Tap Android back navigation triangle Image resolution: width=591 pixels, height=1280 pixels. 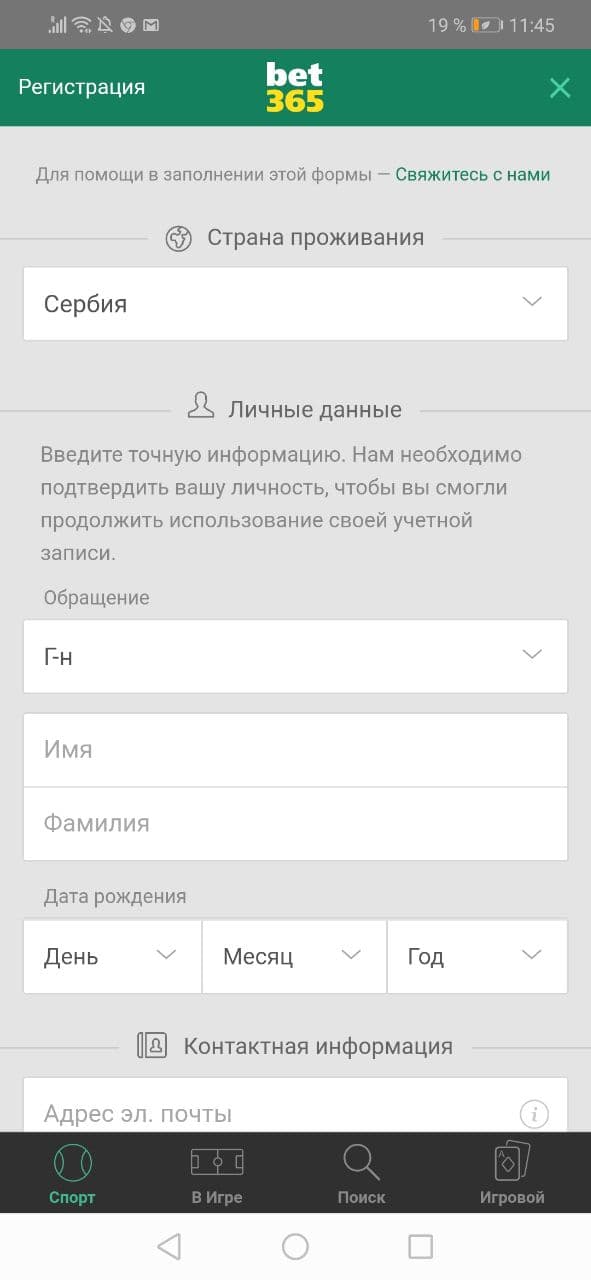coord(169,1246)
